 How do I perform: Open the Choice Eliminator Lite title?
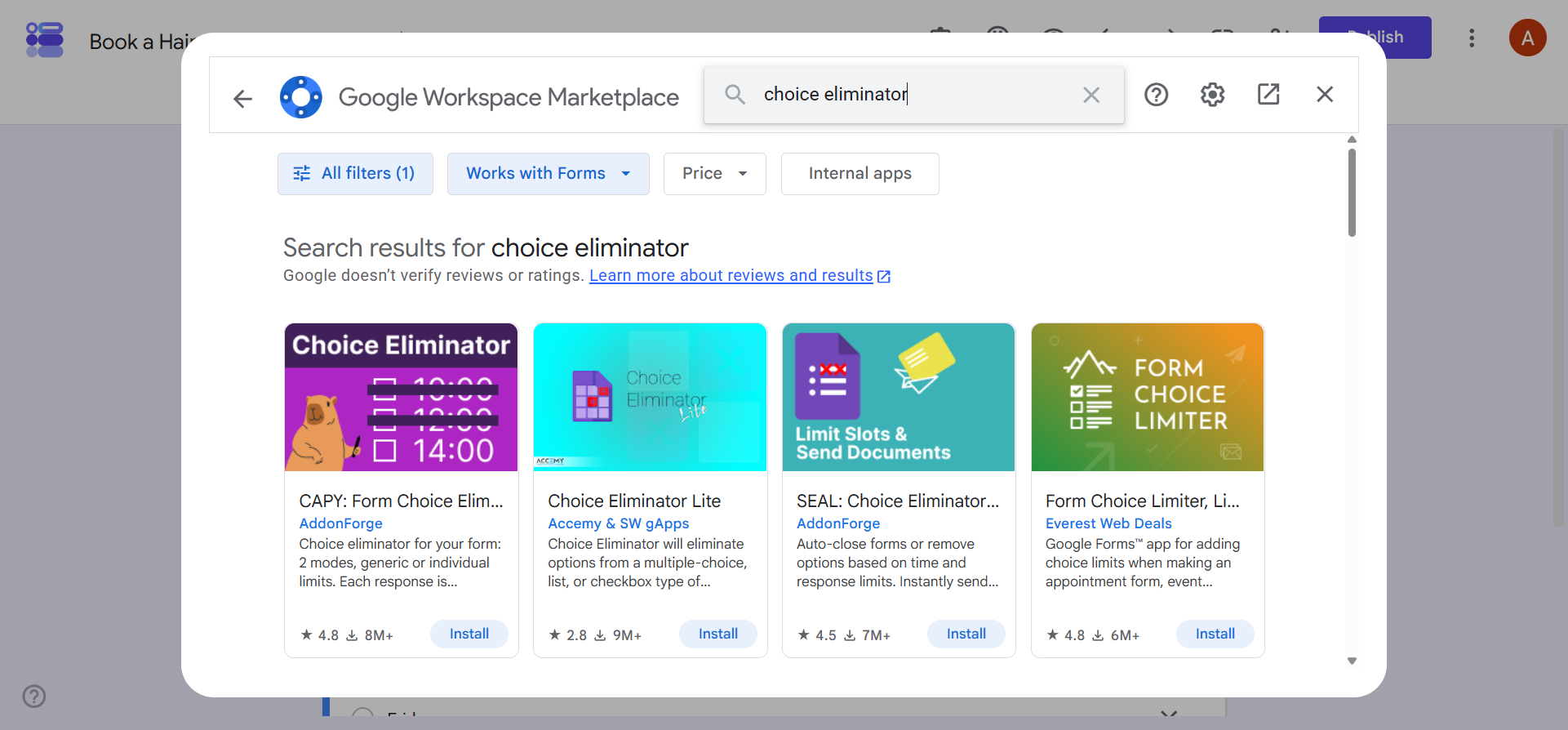tap(634, 501)
